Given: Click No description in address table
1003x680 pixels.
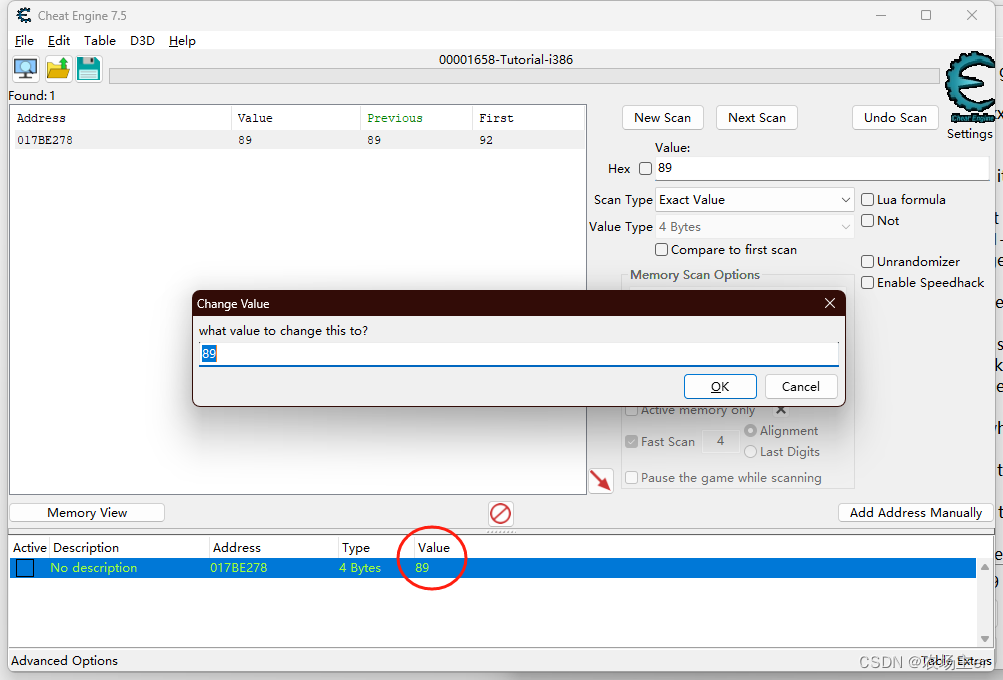Looking at the screenshot, I should 93,567.
